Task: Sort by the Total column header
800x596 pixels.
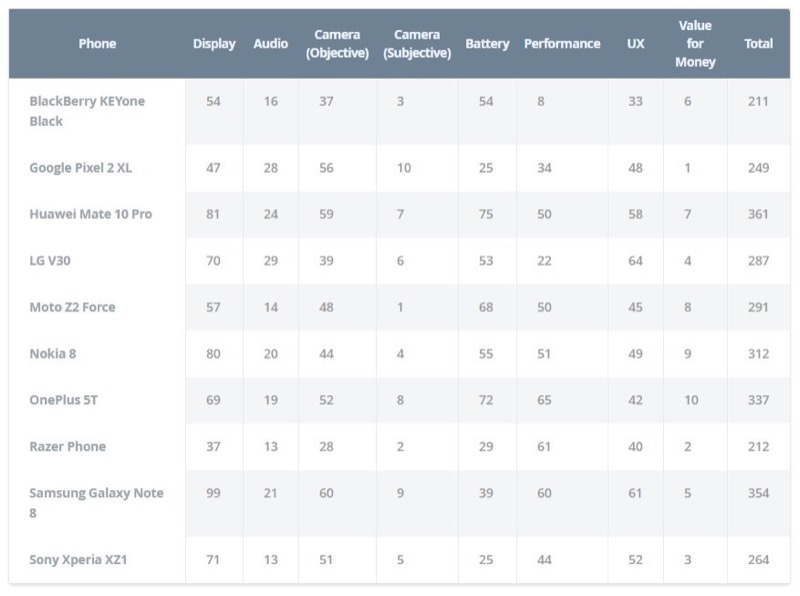Action: pyautogui.click(x=759, y=44)
